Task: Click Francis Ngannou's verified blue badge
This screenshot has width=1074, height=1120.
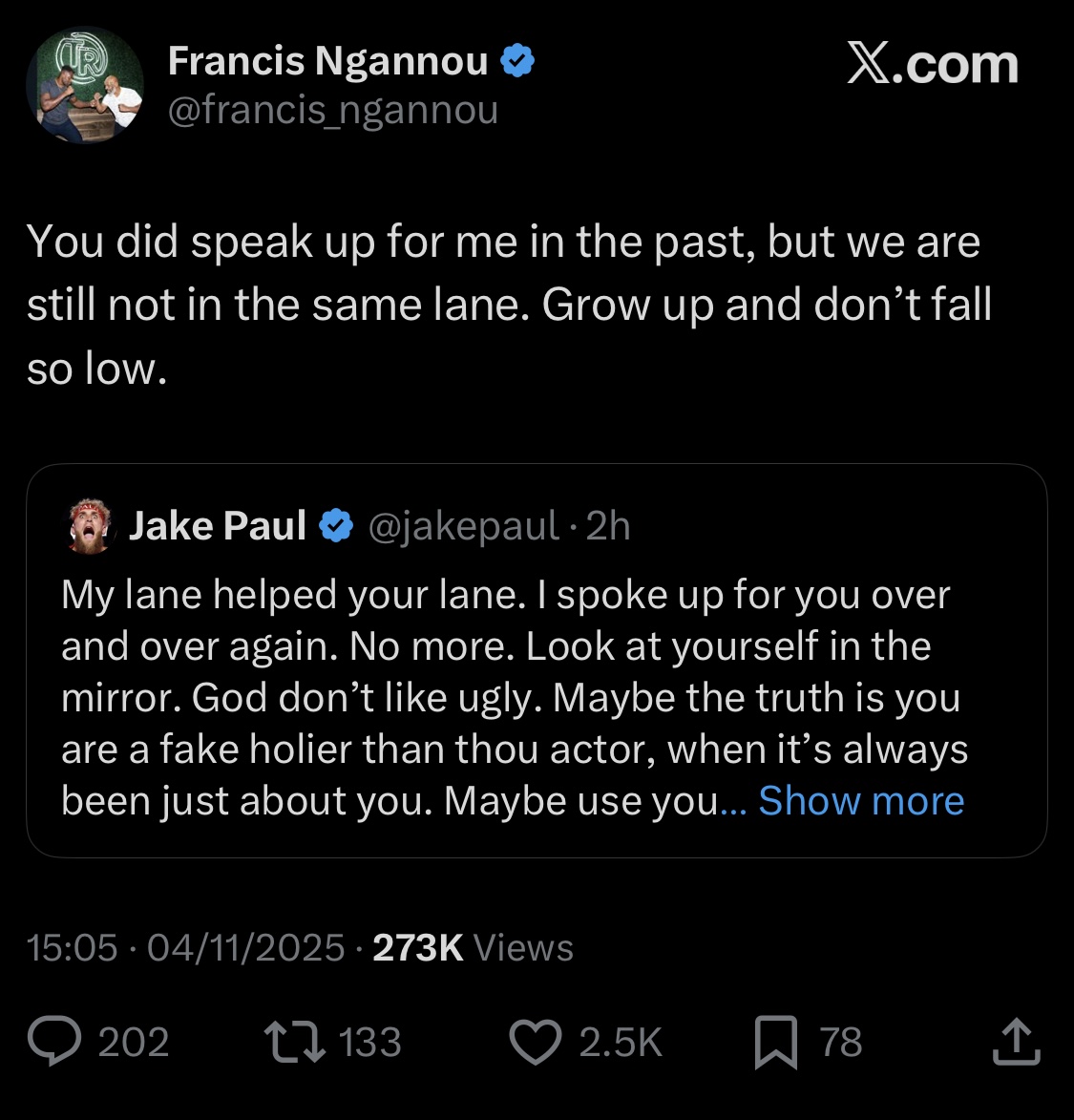Action: (x=517, y=61)
